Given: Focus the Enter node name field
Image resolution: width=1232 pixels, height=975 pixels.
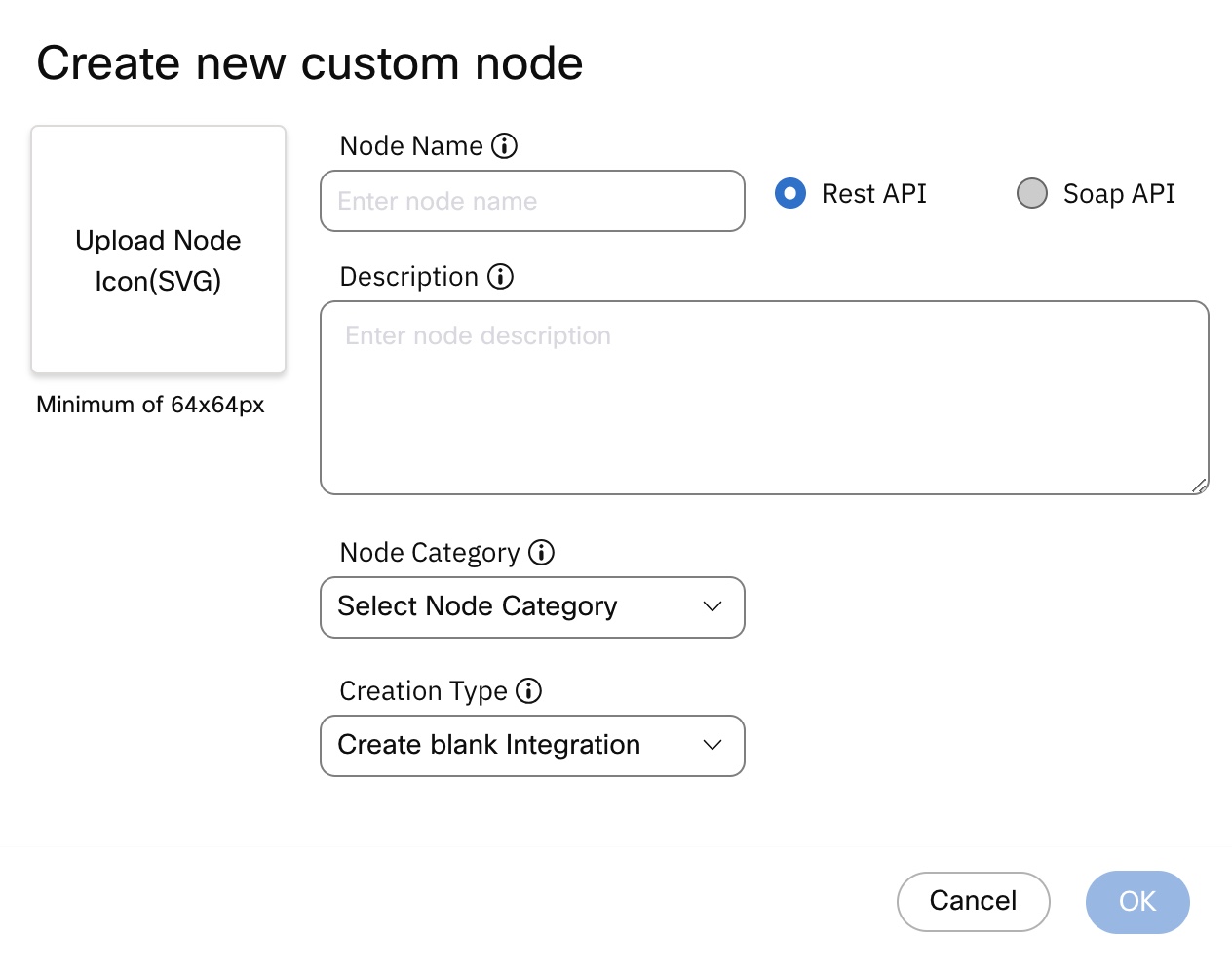Looking at the screenshot, I should pyautogui.click(x=532, y=202).
